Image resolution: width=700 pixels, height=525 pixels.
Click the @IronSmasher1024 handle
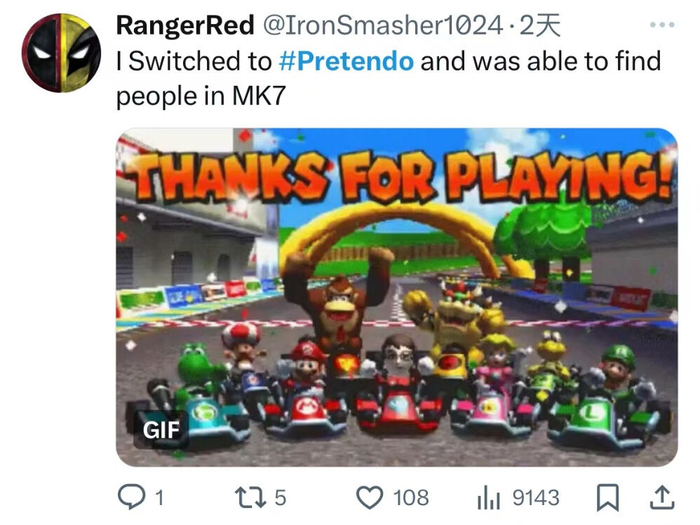[x=383, y=25]
